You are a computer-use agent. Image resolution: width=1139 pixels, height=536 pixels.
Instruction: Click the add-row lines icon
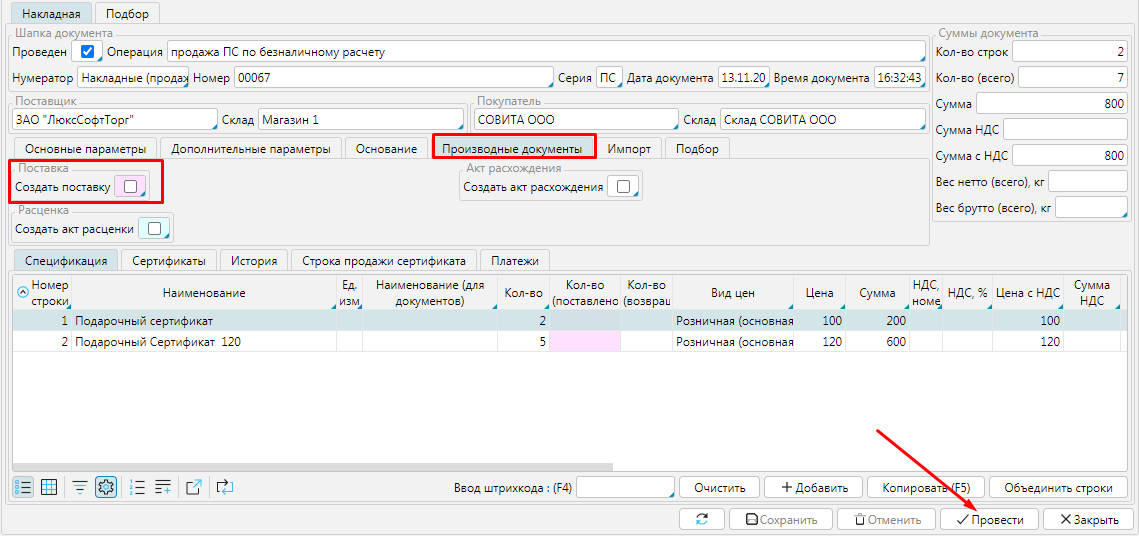coord(163,487)
